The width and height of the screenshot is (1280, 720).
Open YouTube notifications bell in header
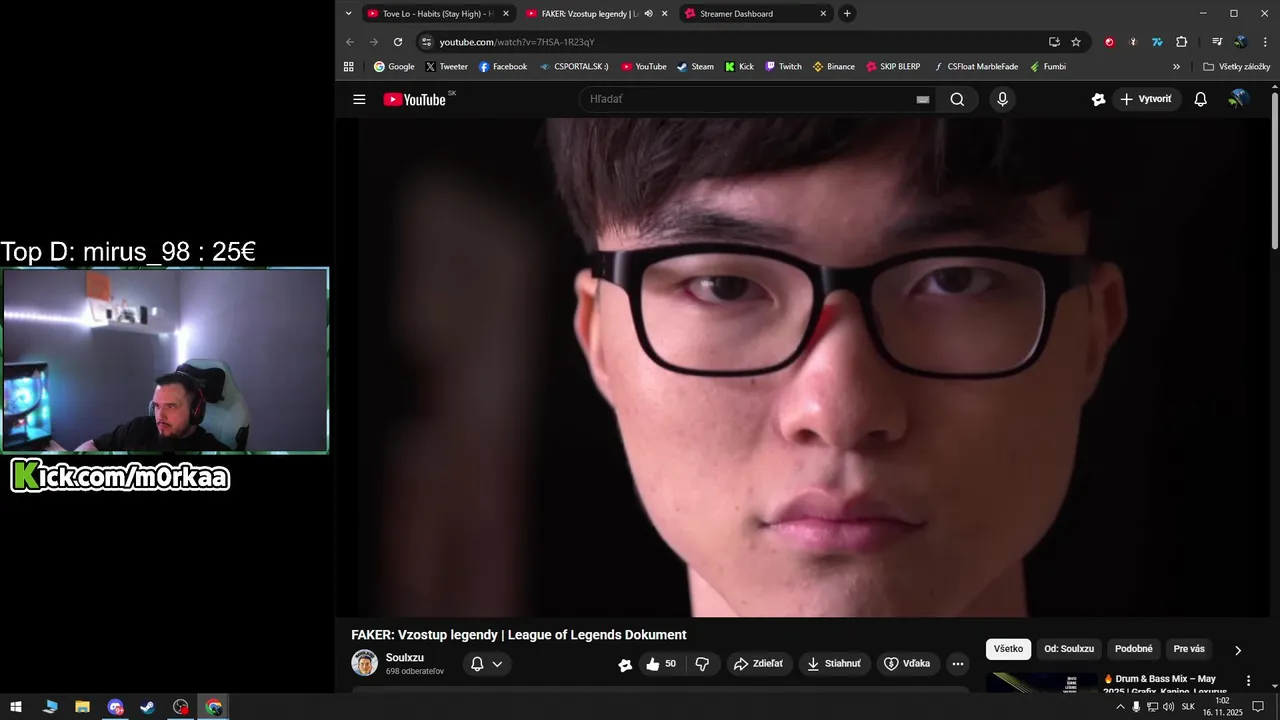1201,99
